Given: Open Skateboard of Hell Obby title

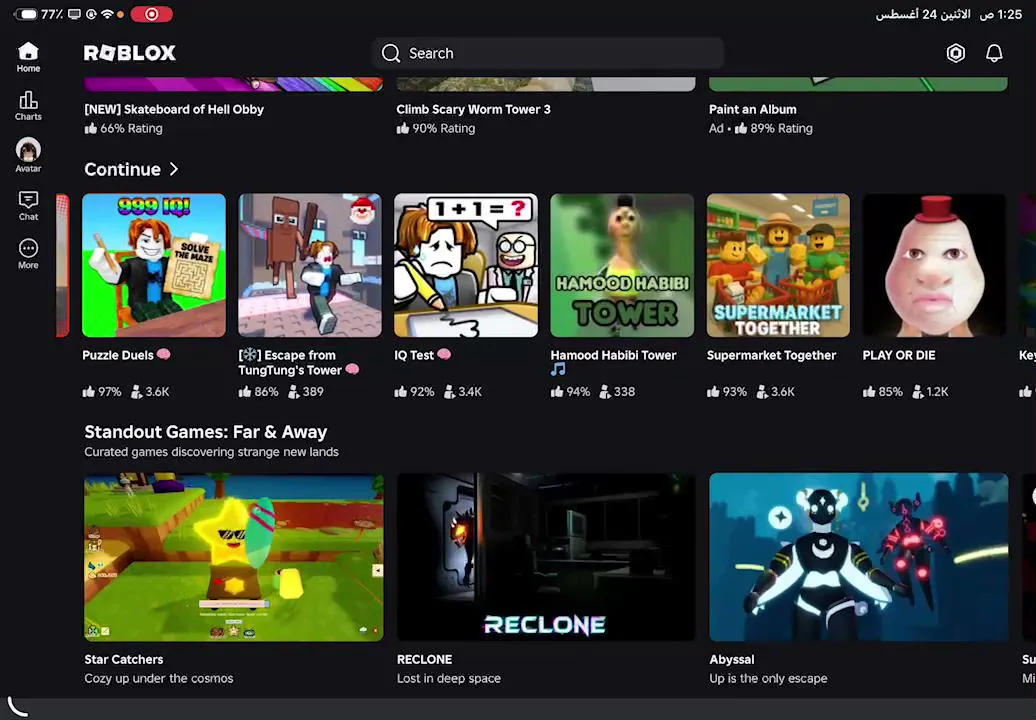Looking at the screenshot, I should coord(174,110).
